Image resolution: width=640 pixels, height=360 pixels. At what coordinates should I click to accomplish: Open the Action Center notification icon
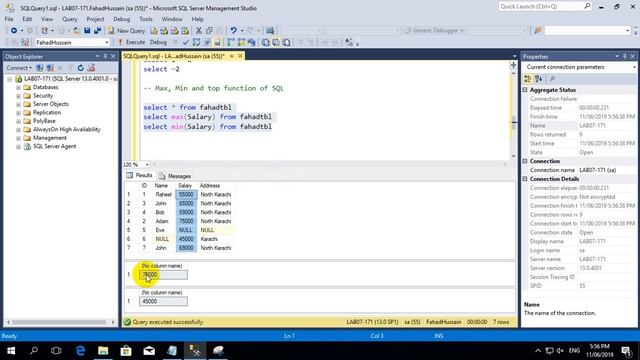tap(626, 351)
